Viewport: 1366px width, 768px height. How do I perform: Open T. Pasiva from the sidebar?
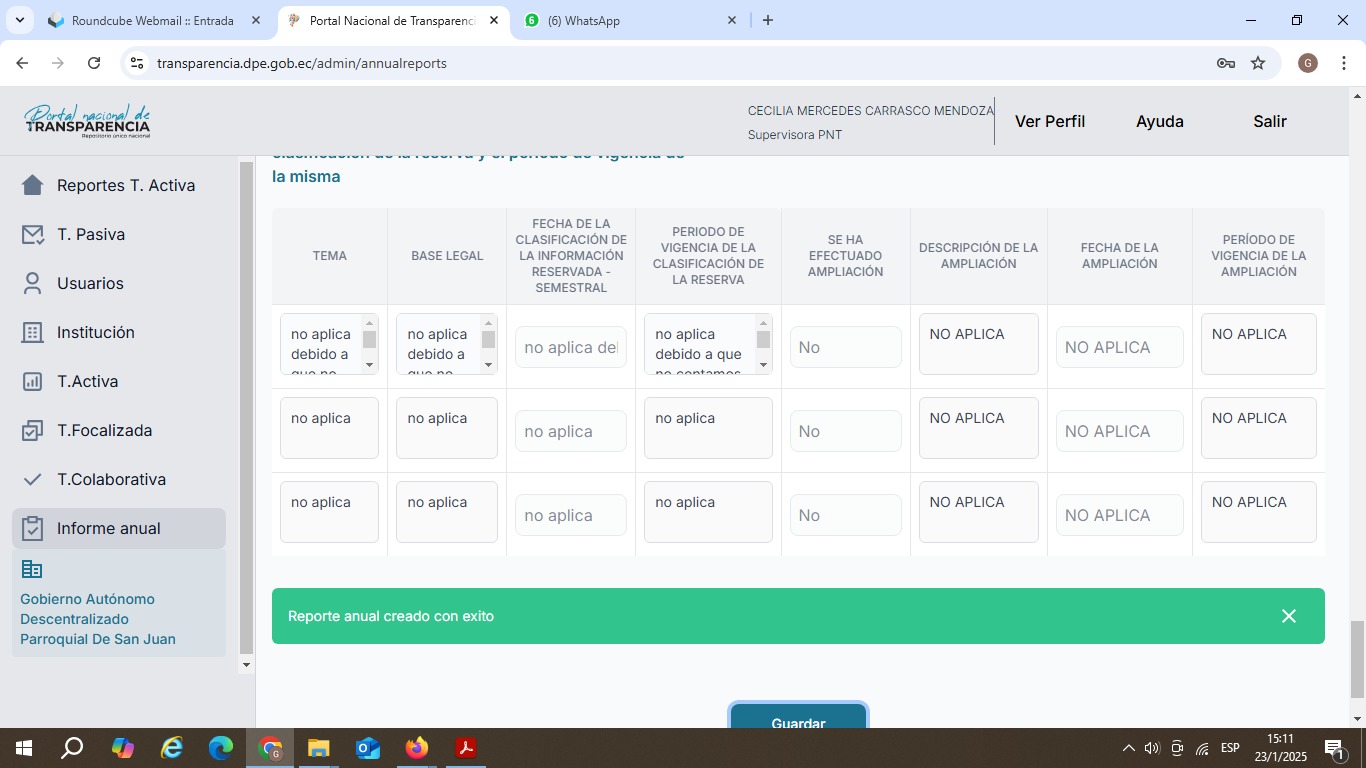point(90,235)
